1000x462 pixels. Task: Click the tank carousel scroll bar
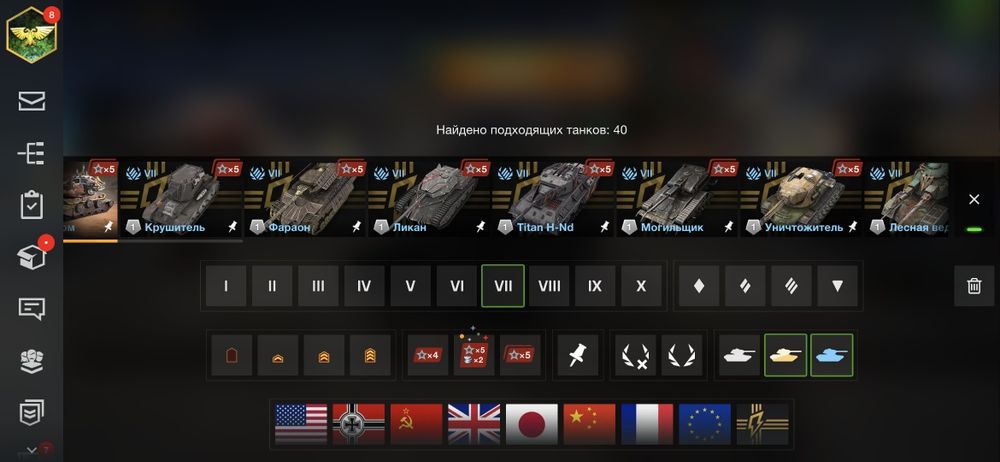(153, 241)
